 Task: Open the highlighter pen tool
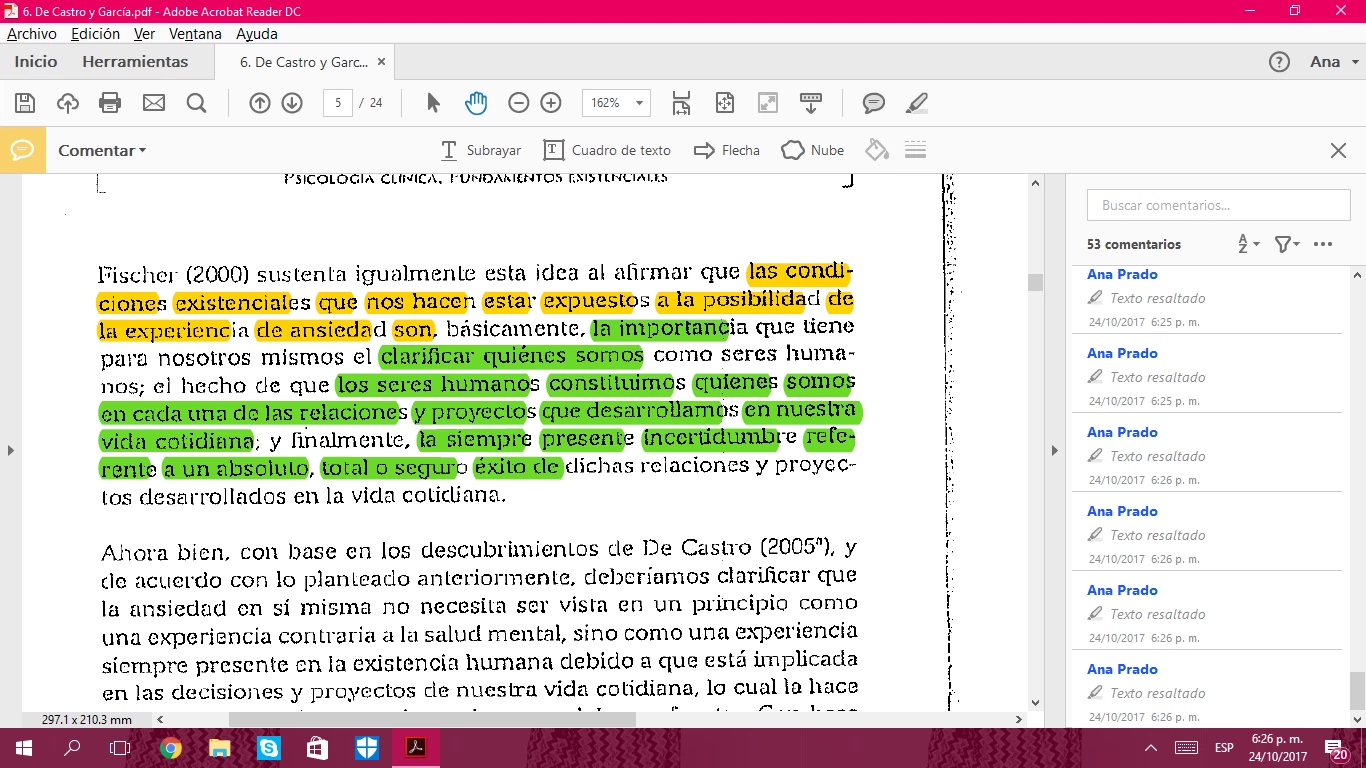916,103
